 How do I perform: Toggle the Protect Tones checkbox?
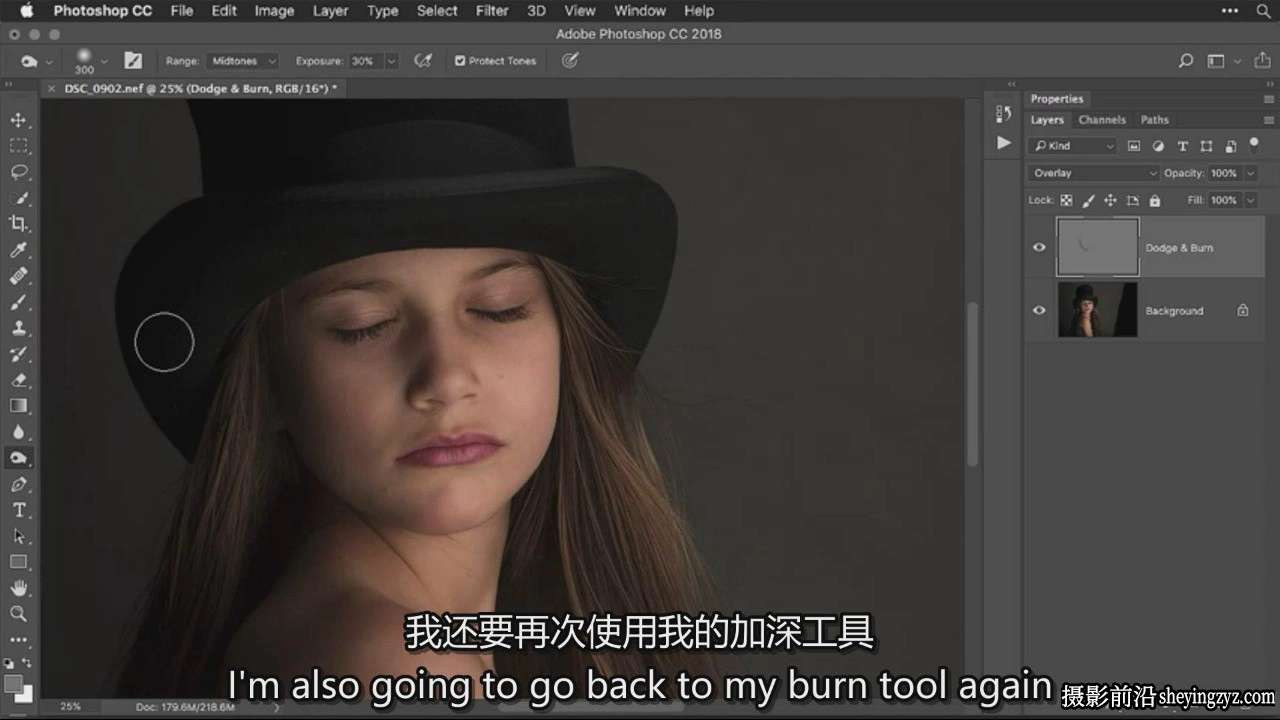(x=460, y=61)
